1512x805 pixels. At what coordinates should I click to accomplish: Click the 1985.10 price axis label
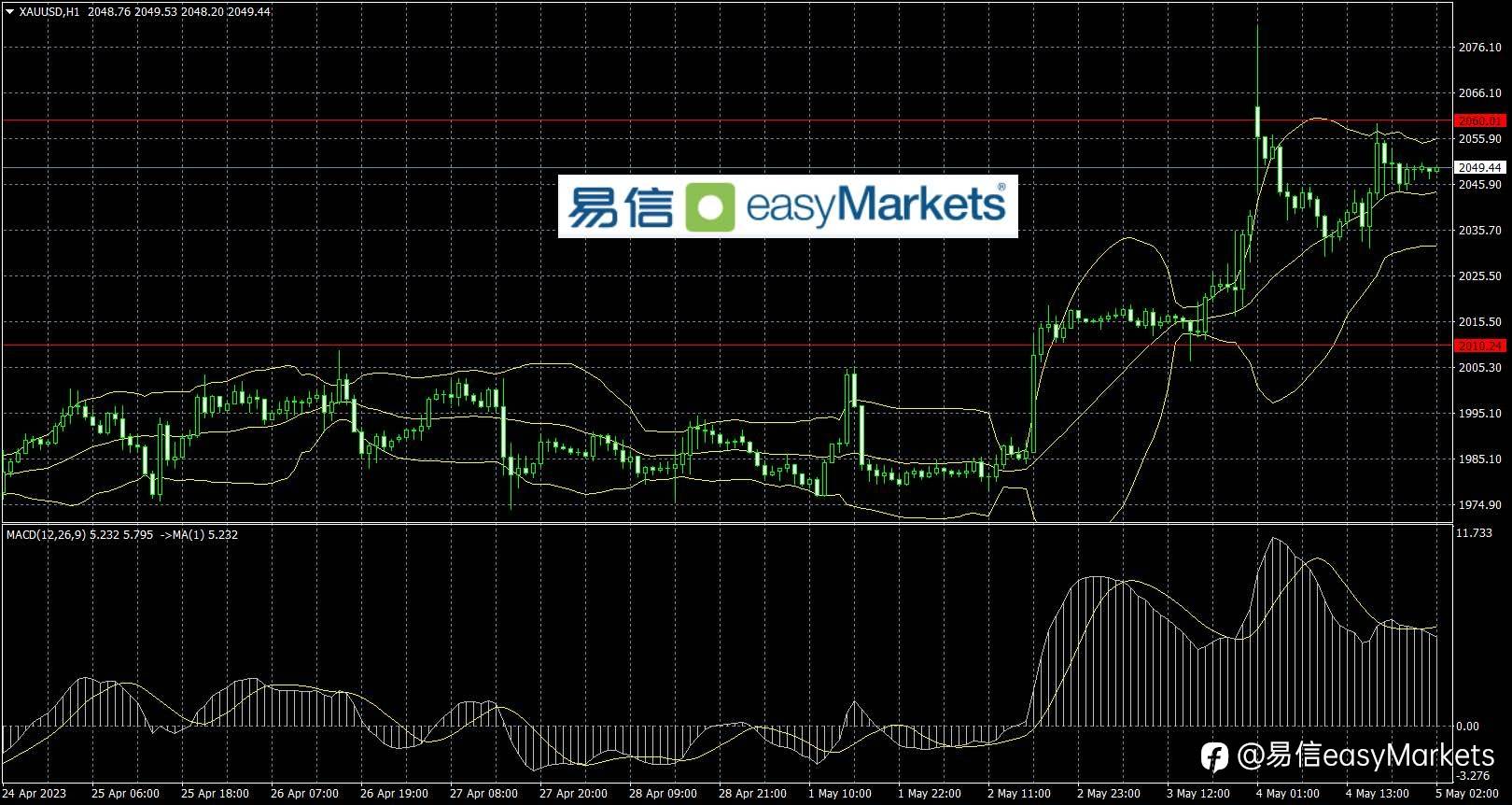point(1479,459)
